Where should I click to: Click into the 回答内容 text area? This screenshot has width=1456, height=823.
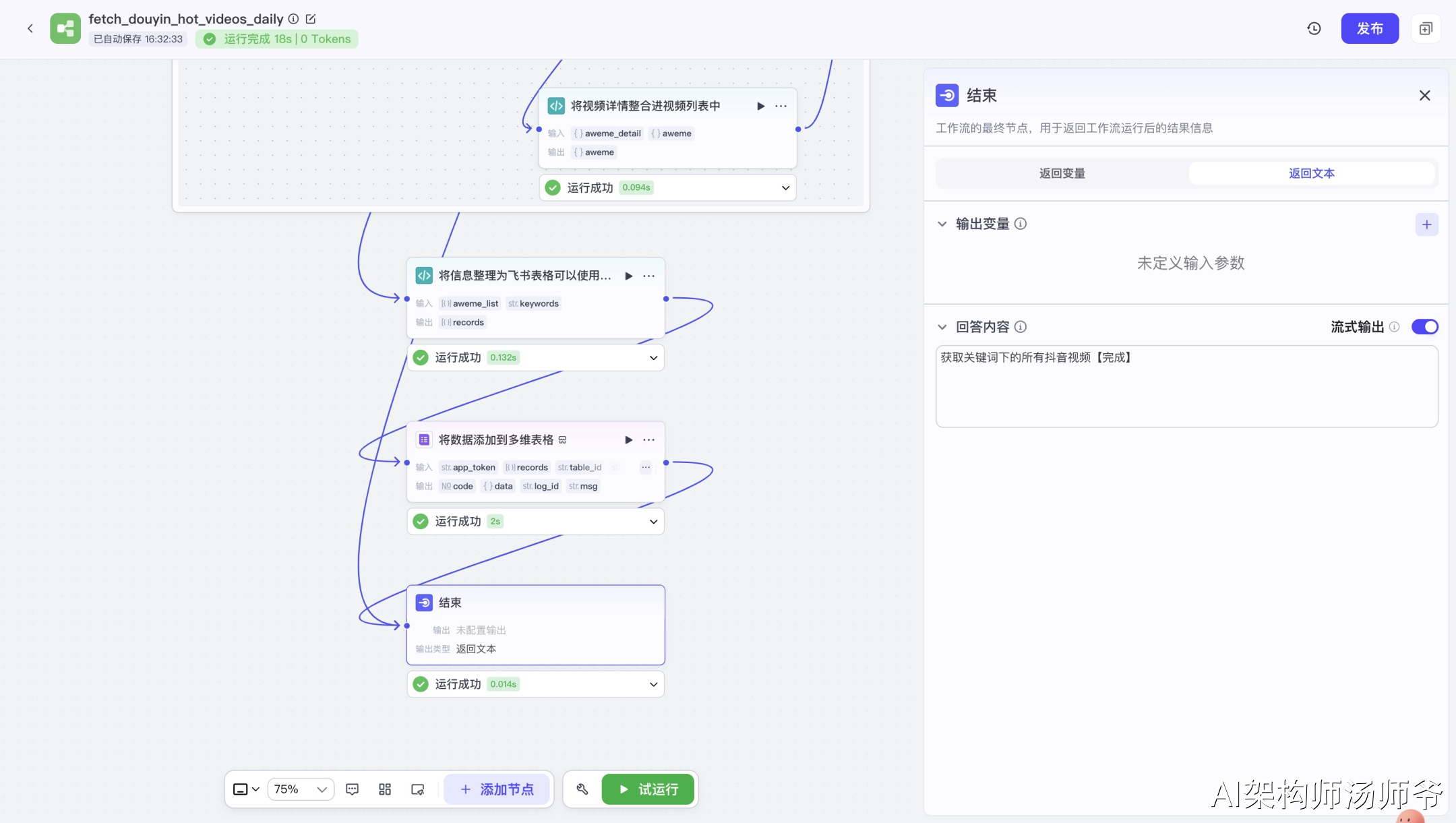pyautogui.click(x=1186, y=386)
